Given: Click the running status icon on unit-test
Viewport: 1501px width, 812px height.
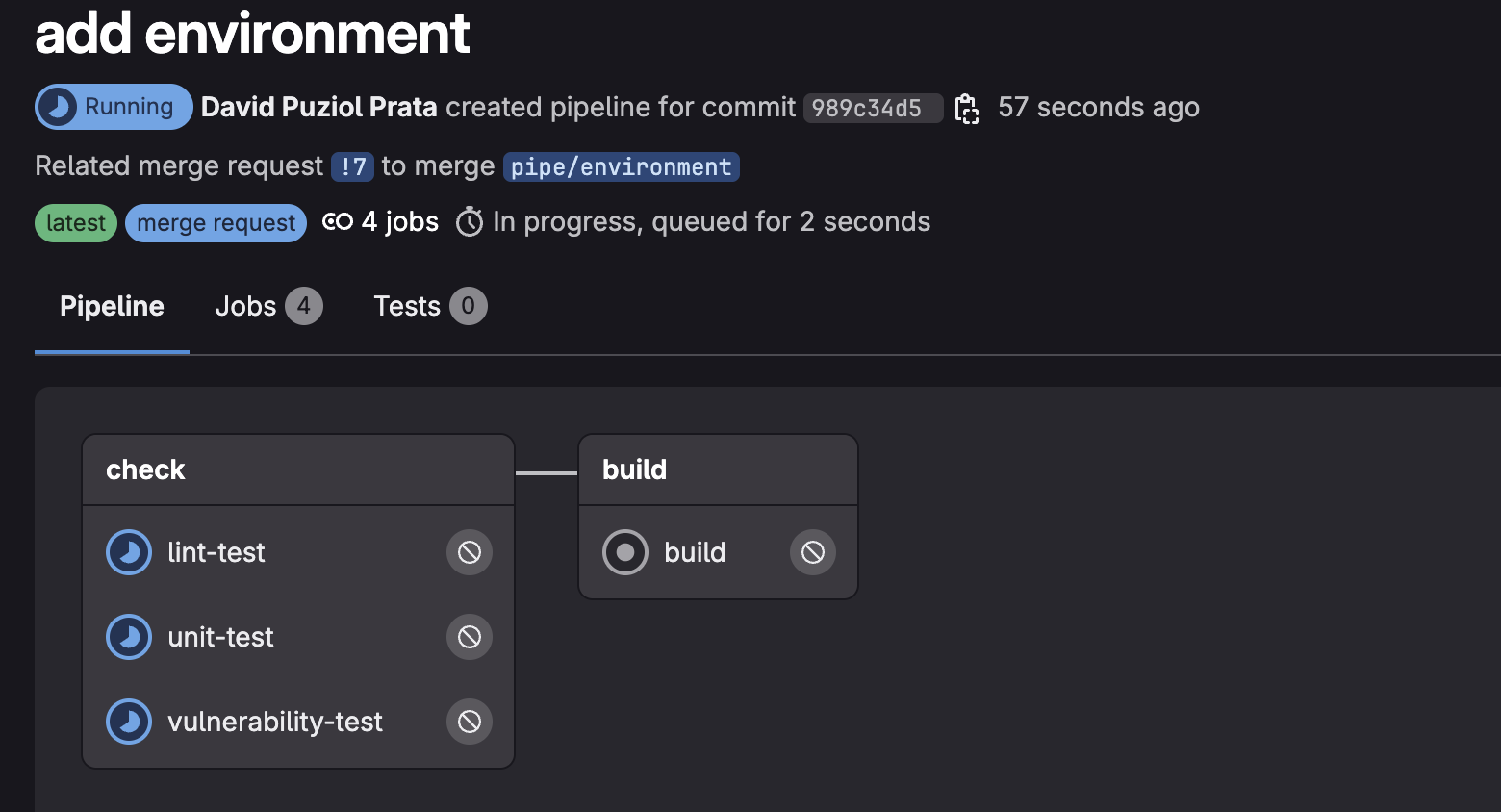Looking at the screenshot, I should (x=129, y=637).
